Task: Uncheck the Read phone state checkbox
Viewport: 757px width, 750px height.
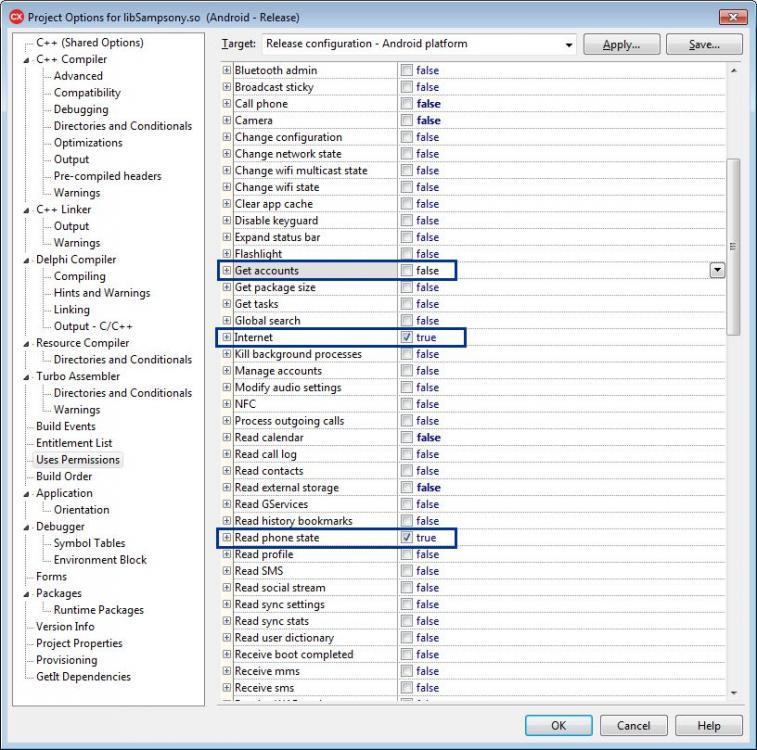Action: pyautogui.click(x=407, y=537)
